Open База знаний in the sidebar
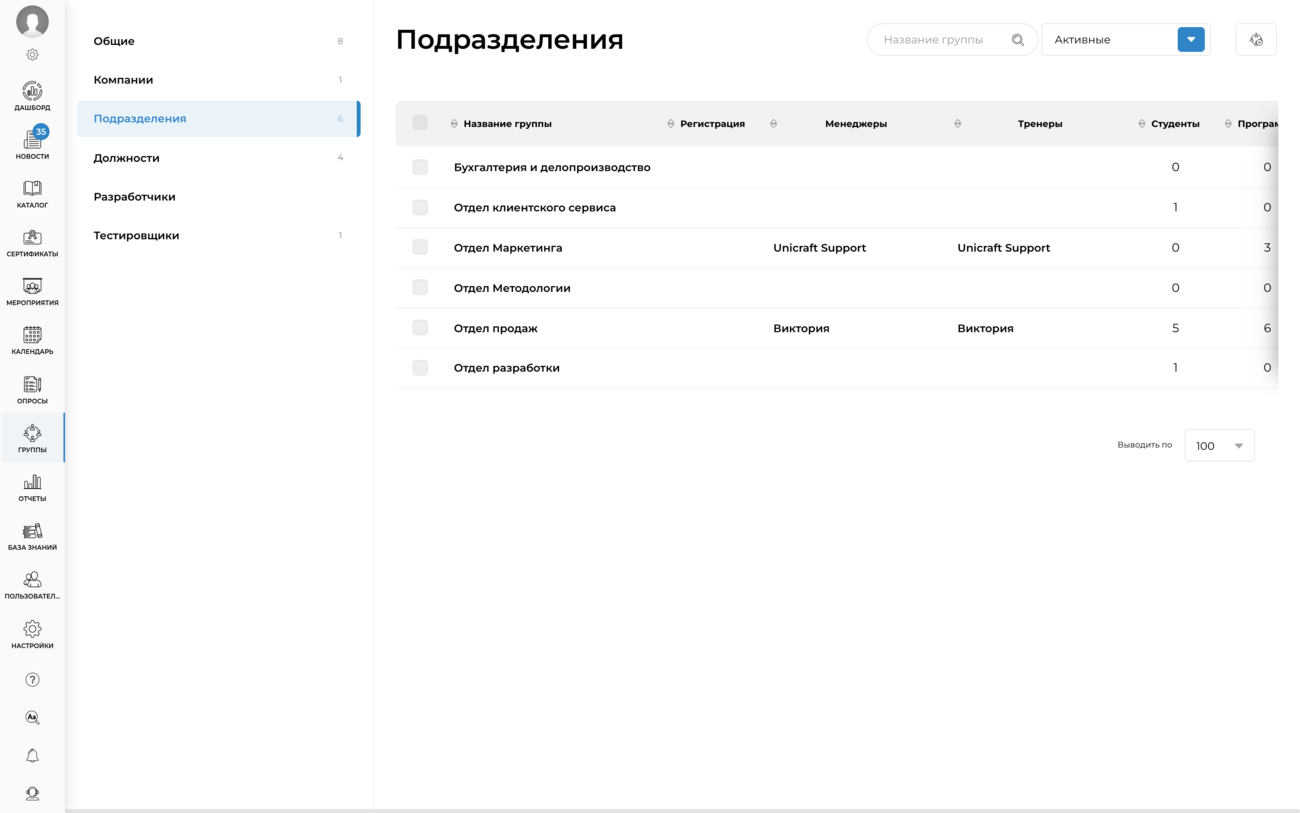1300x813 pixels. [x=32, y=537]
